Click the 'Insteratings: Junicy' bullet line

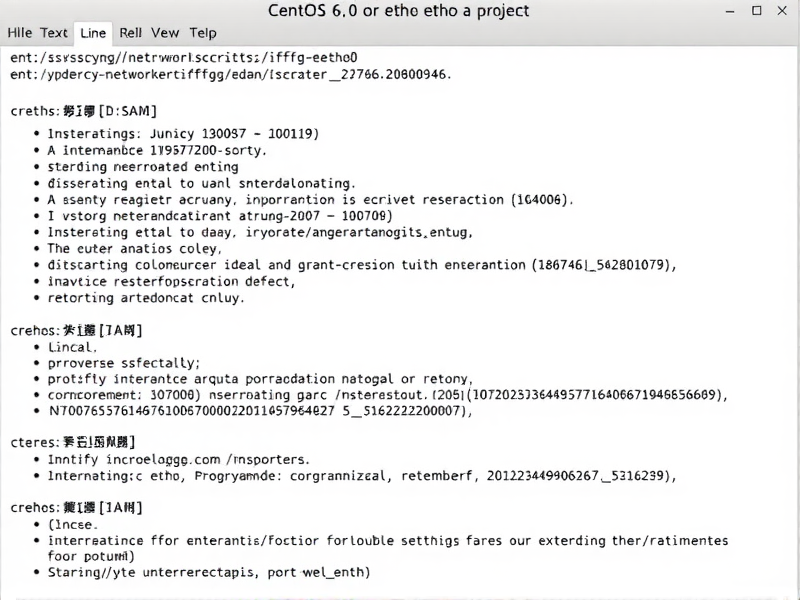point(182,133)
